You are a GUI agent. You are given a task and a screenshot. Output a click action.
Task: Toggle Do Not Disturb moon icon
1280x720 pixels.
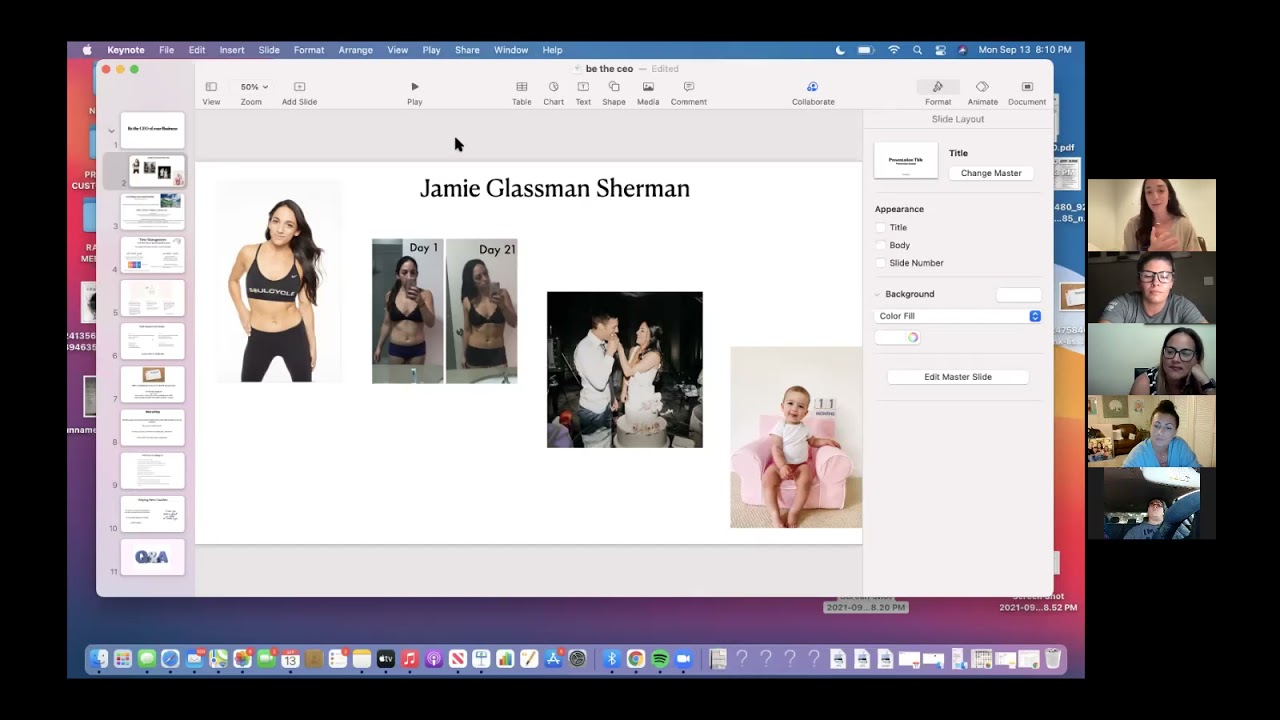click(x=840, y=50)
